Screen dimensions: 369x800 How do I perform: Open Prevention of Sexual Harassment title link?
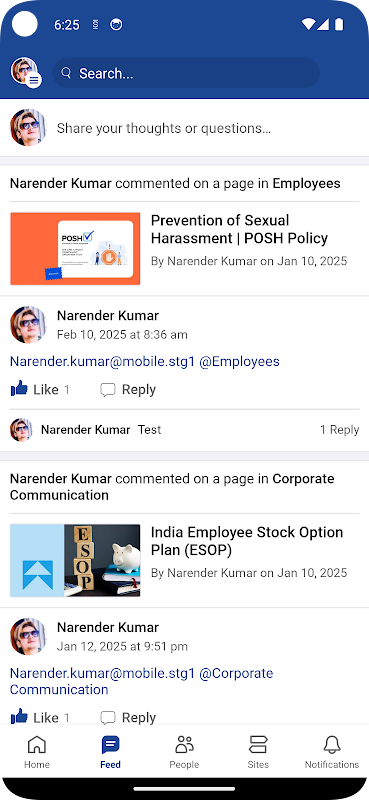click(239, 229)
